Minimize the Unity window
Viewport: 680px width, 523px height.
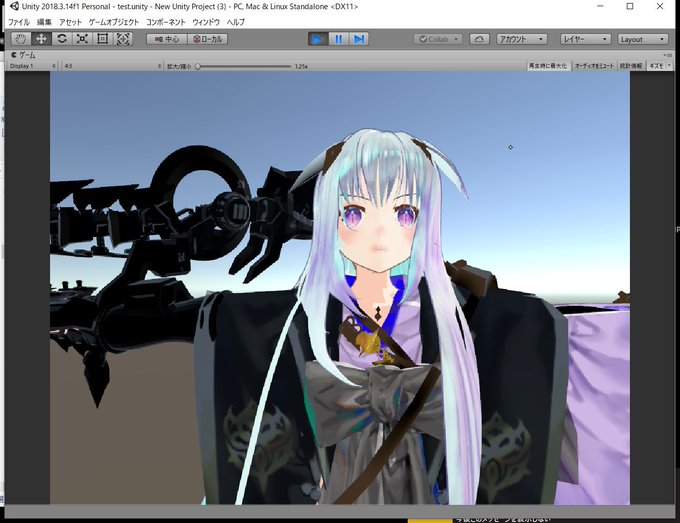[x=600, y=7]
